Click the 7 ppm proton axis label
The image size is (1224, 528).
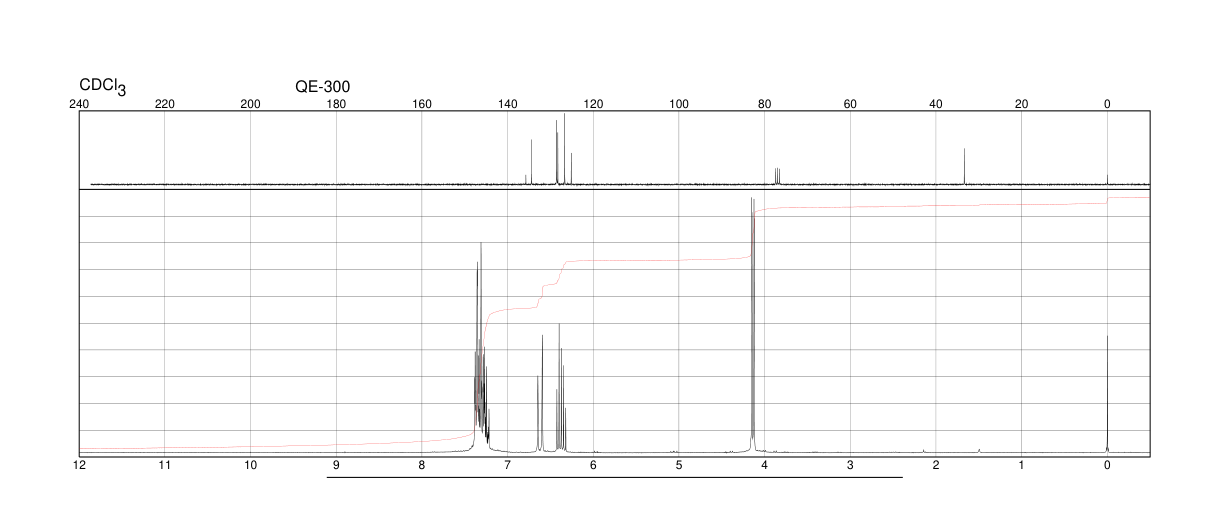507,466
